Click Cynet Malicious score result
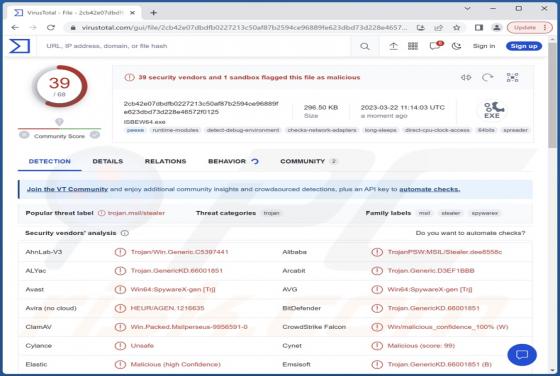 421,346
